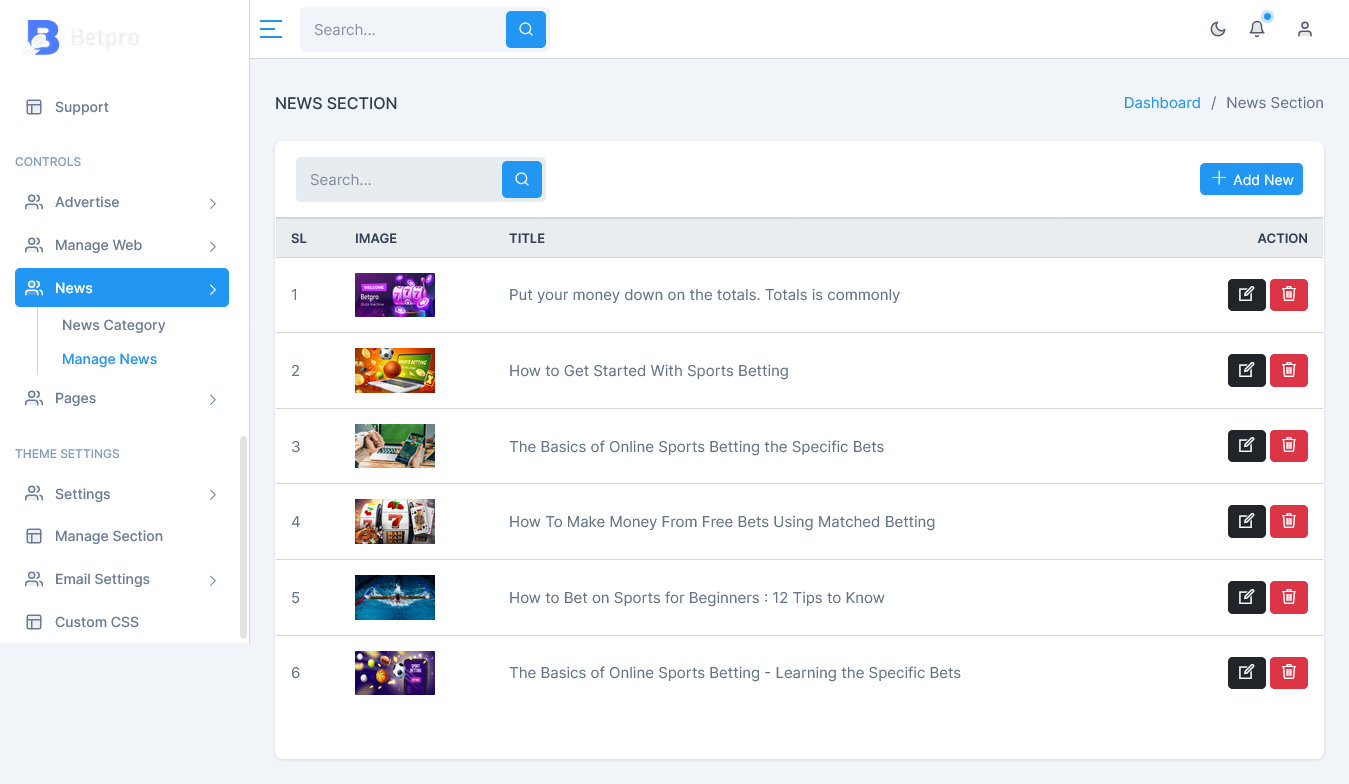This screenshot has width=1349, height=784.
Task: Click the casino cards thumbnail in row 4
Action: [x=395, y=522]
